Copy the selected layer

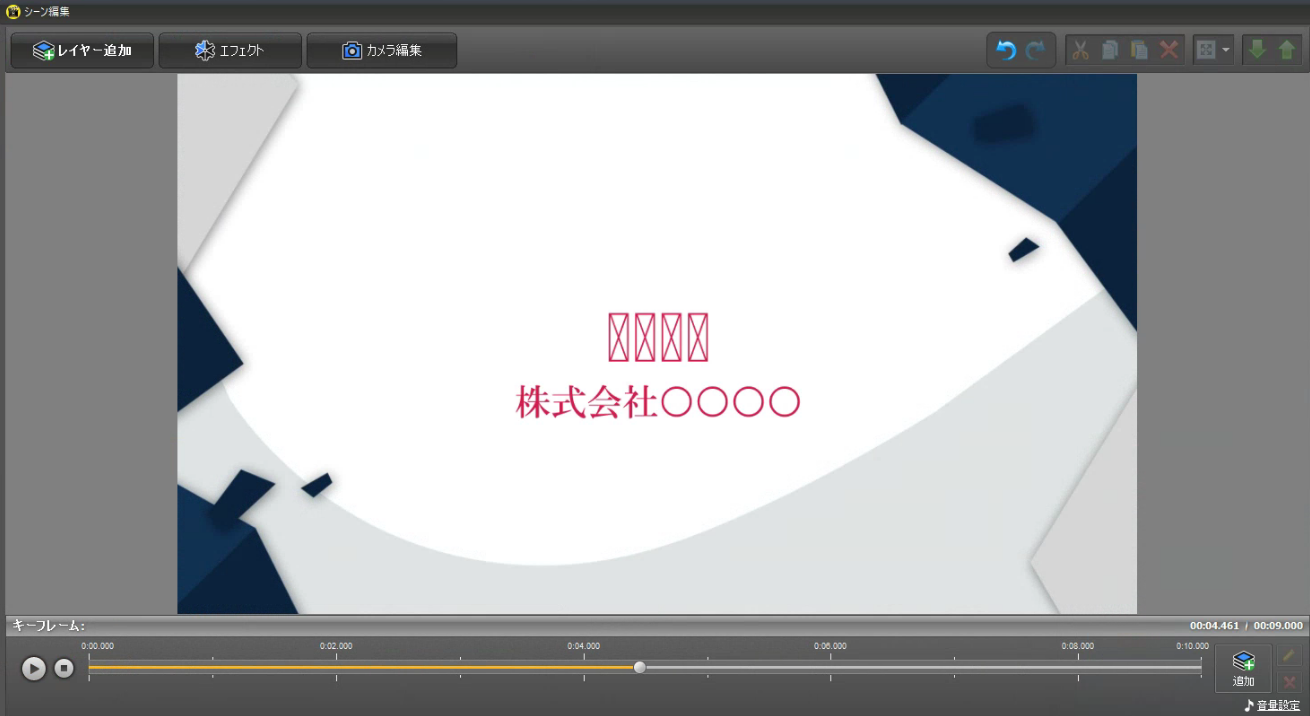[x=1110, y=50]
